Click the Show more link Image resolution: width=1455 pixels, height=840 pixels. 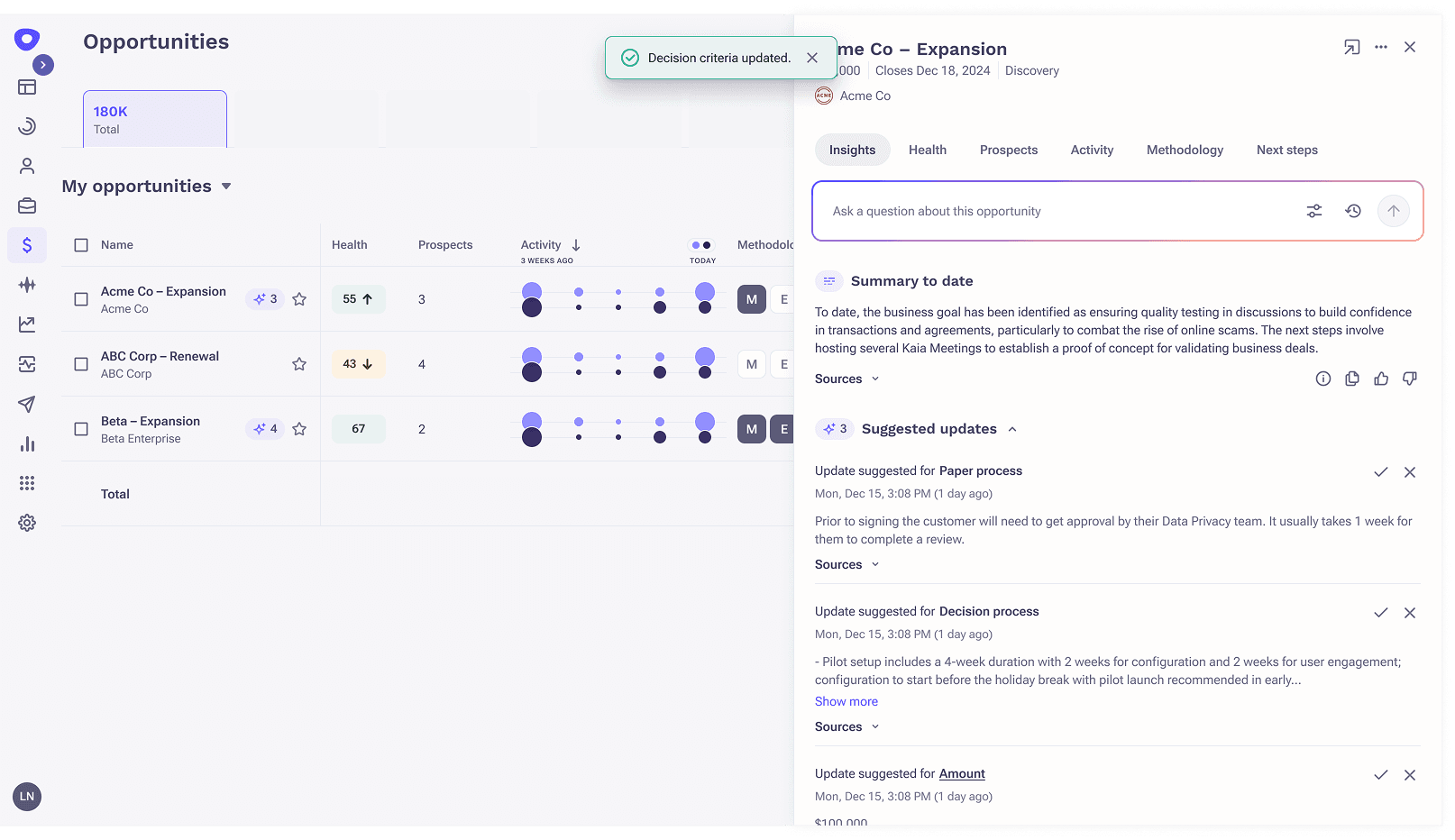(846, 701)
